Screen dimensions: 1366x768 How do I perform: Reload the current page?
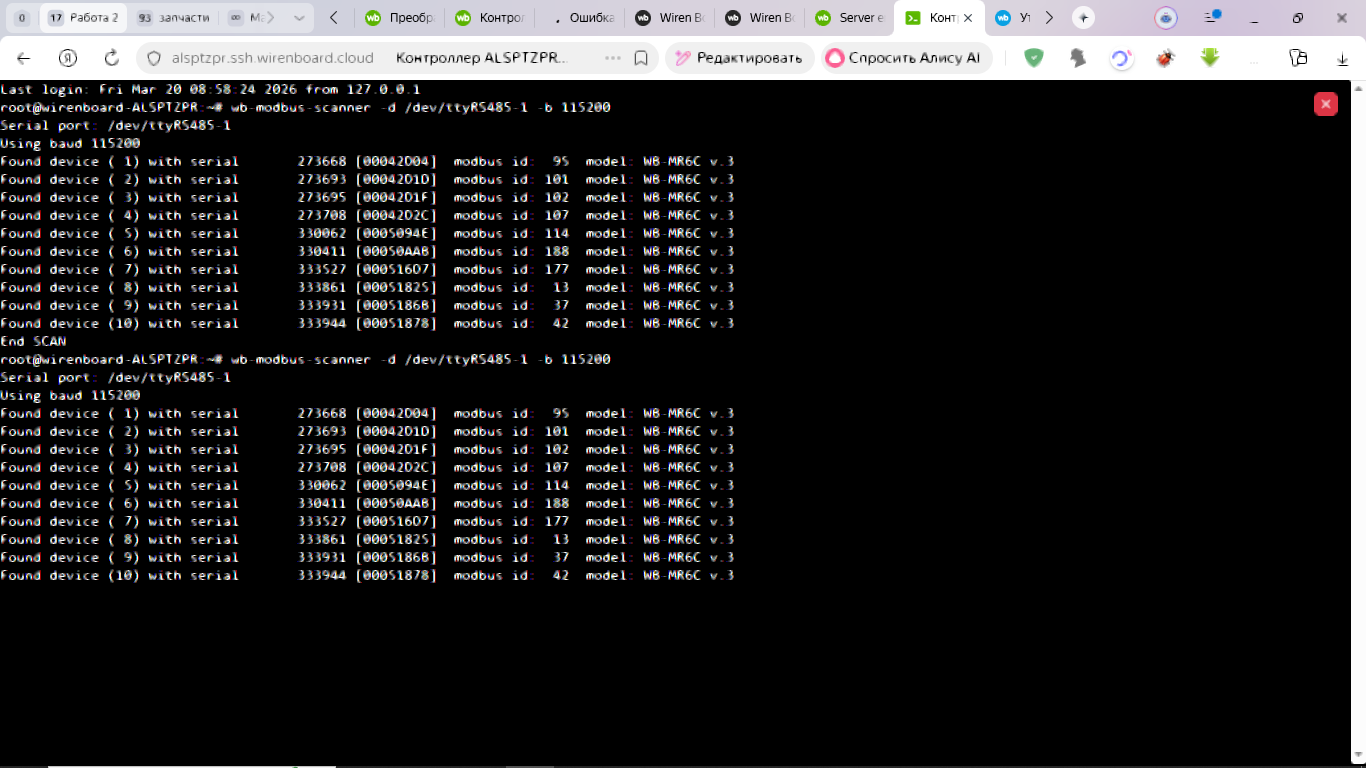click(111, 58)
